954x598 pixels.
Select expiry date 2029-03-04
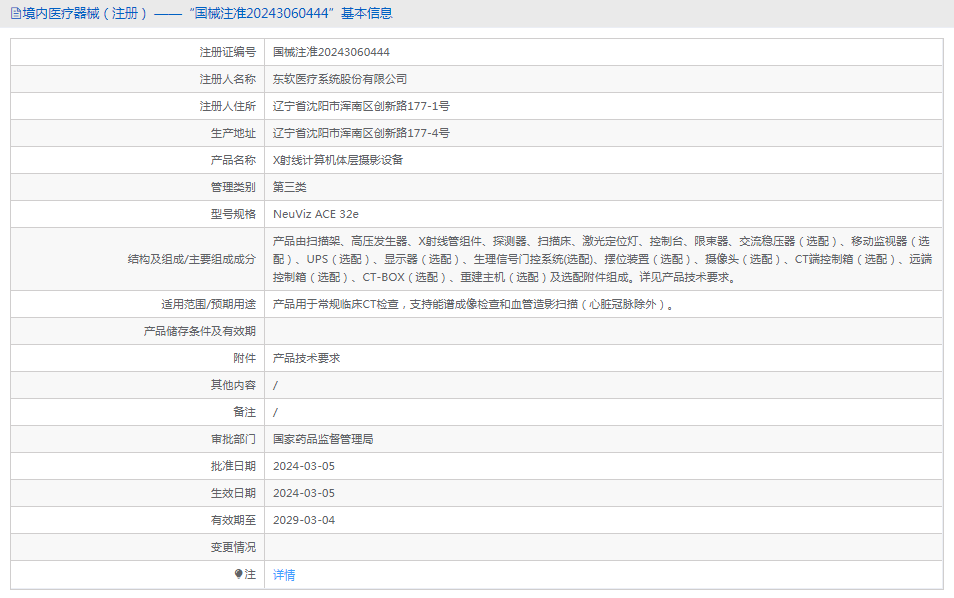[x=304, y=520]
